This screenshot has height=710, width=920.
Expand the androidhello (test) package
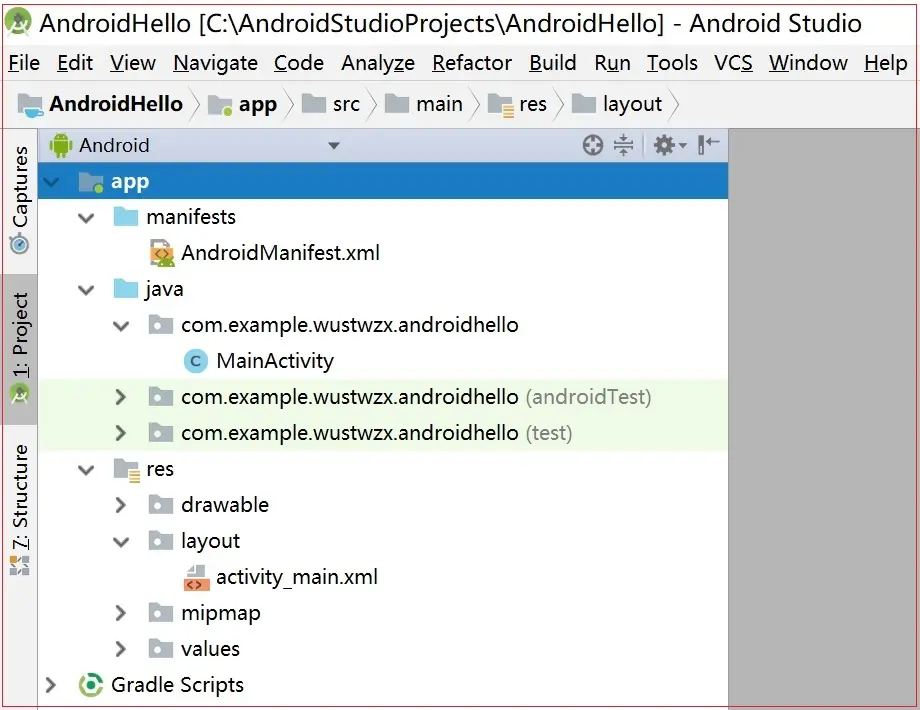[120, 433]
